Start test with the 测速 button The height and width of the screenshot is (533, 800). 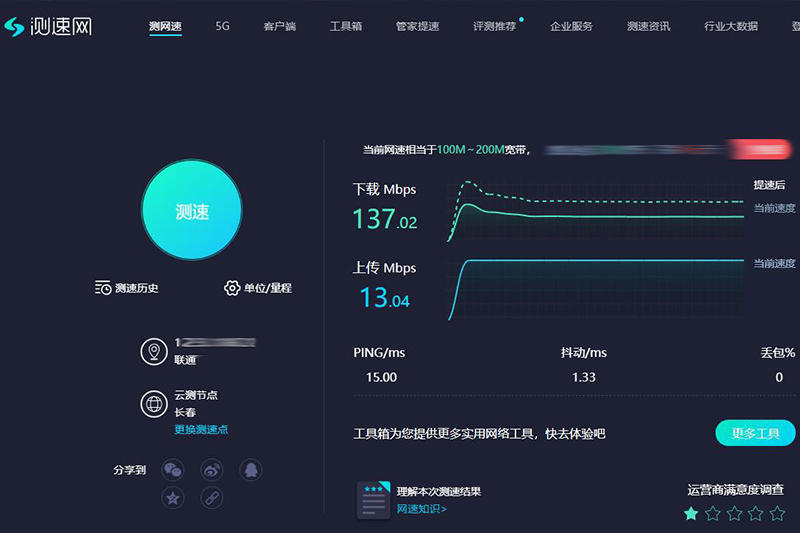pyautogui.click(x=192, y=211)
